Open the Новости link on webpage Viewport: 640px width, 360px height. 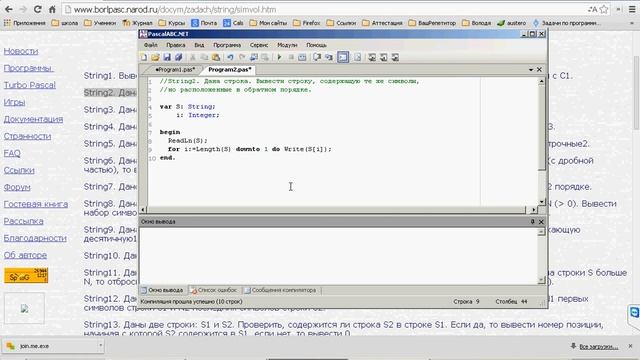[x=21, y=51]
